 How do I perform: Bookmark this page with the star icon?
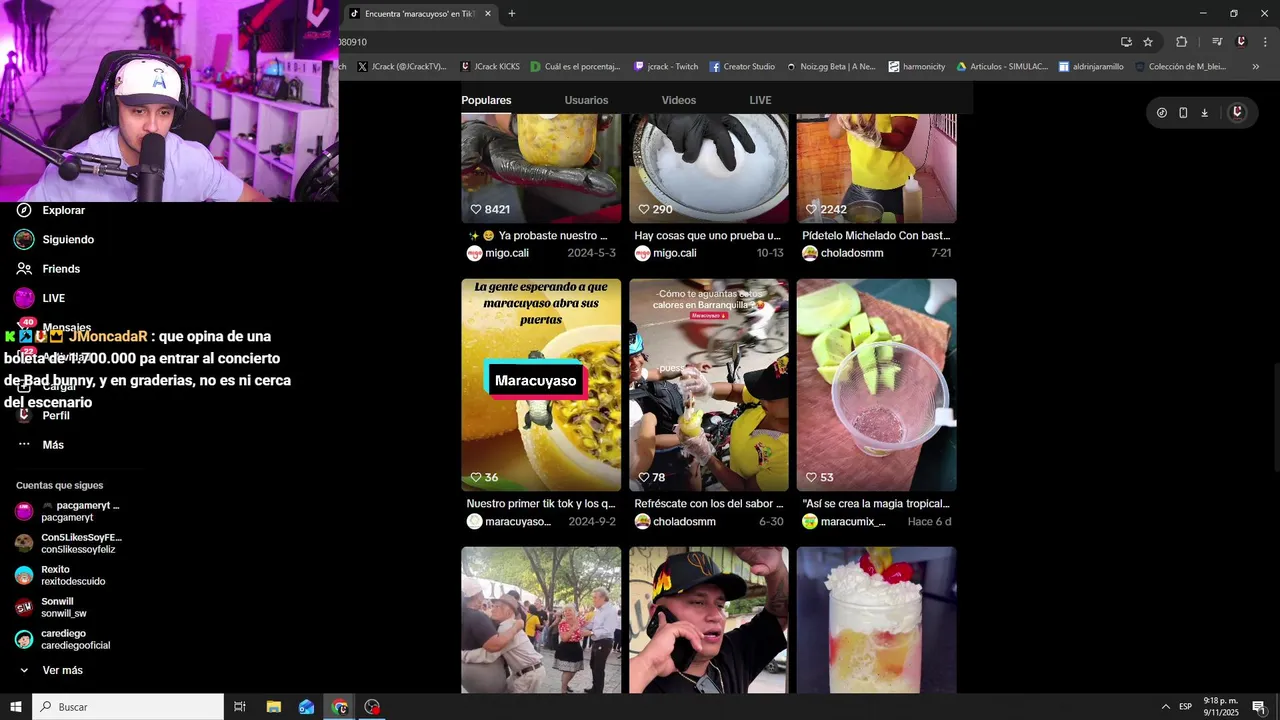1148,42
